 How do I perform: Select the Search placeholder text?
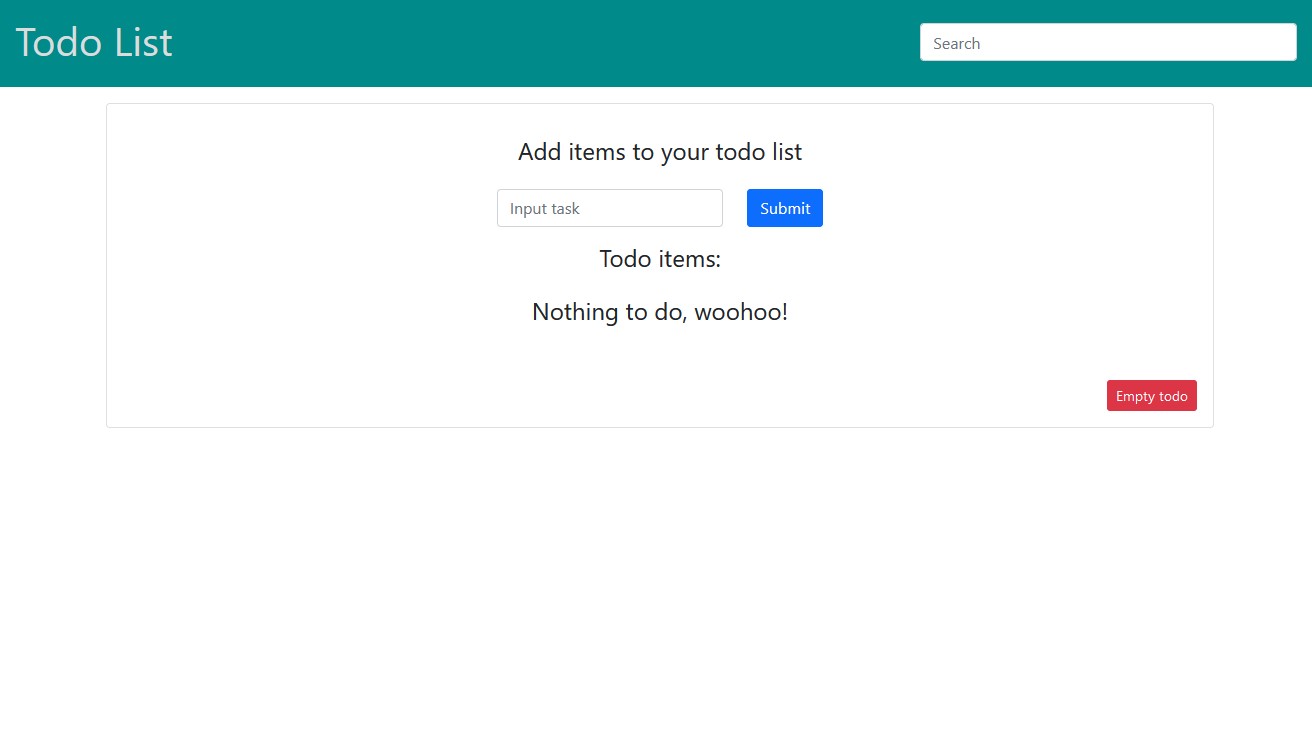(953, 43)
